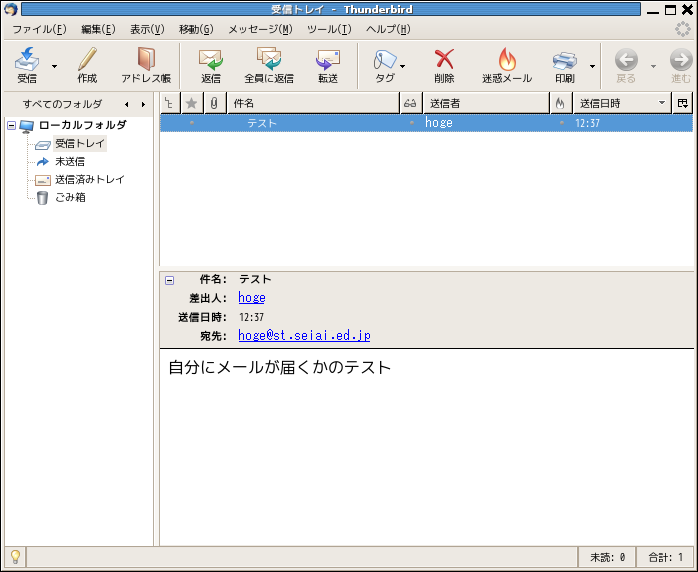The width and height of the screenshot is (698, 572).
Task: Click the lightbulb status bar icon
Action: (15, 556)
